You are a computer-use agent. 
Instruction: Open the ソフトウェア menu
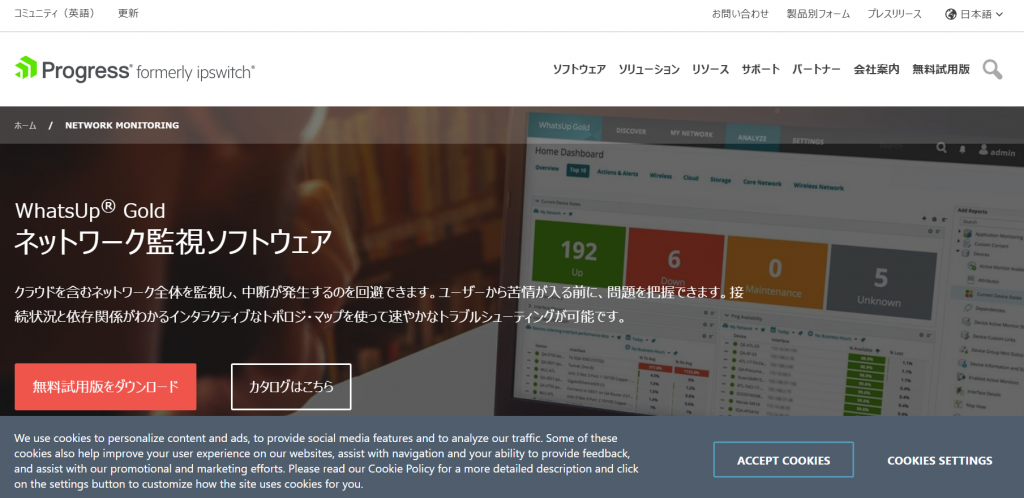point(579,69)
